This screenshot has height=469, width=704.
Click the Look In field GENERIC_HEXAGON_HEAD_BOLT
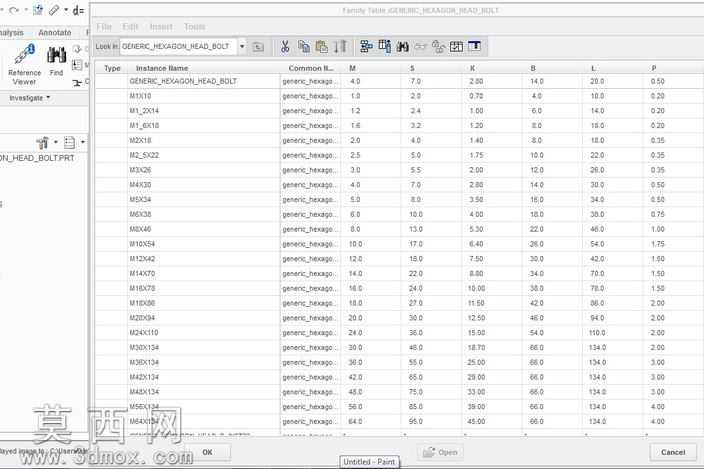pyautogui.click(x=179, y=46)
